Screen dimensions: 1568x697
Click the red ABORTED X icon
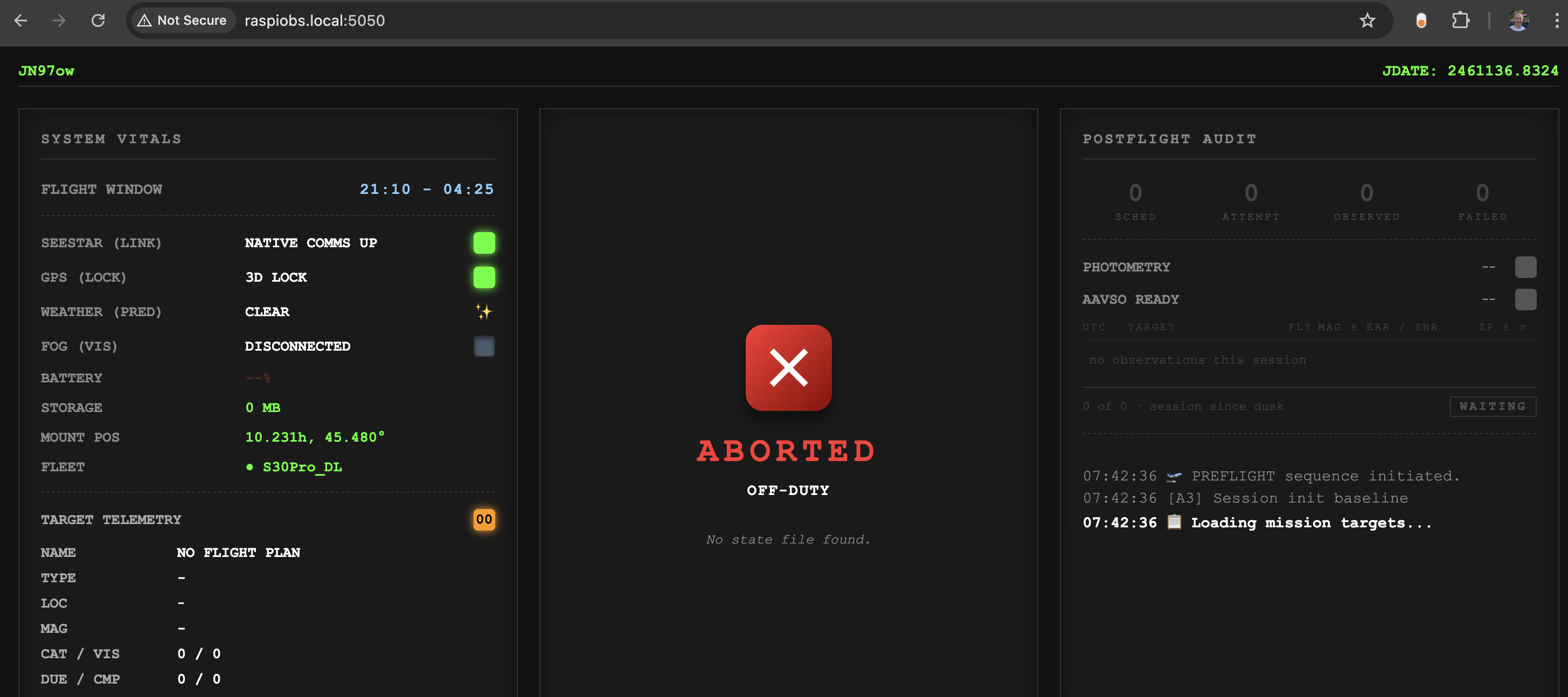pos(788,368)
